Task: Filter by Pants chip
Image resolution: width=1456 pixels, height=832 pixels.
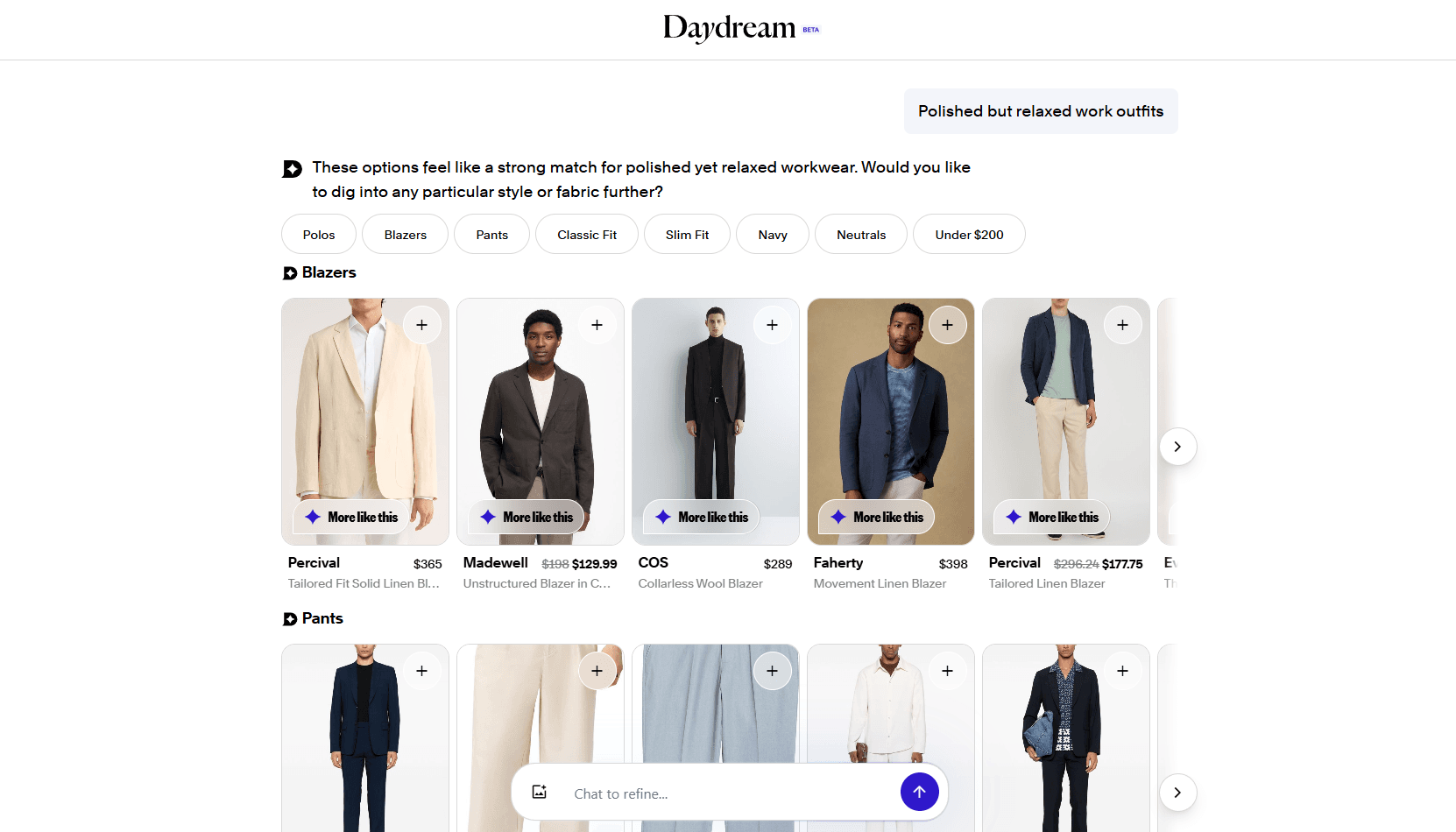Action: (491, 235)
